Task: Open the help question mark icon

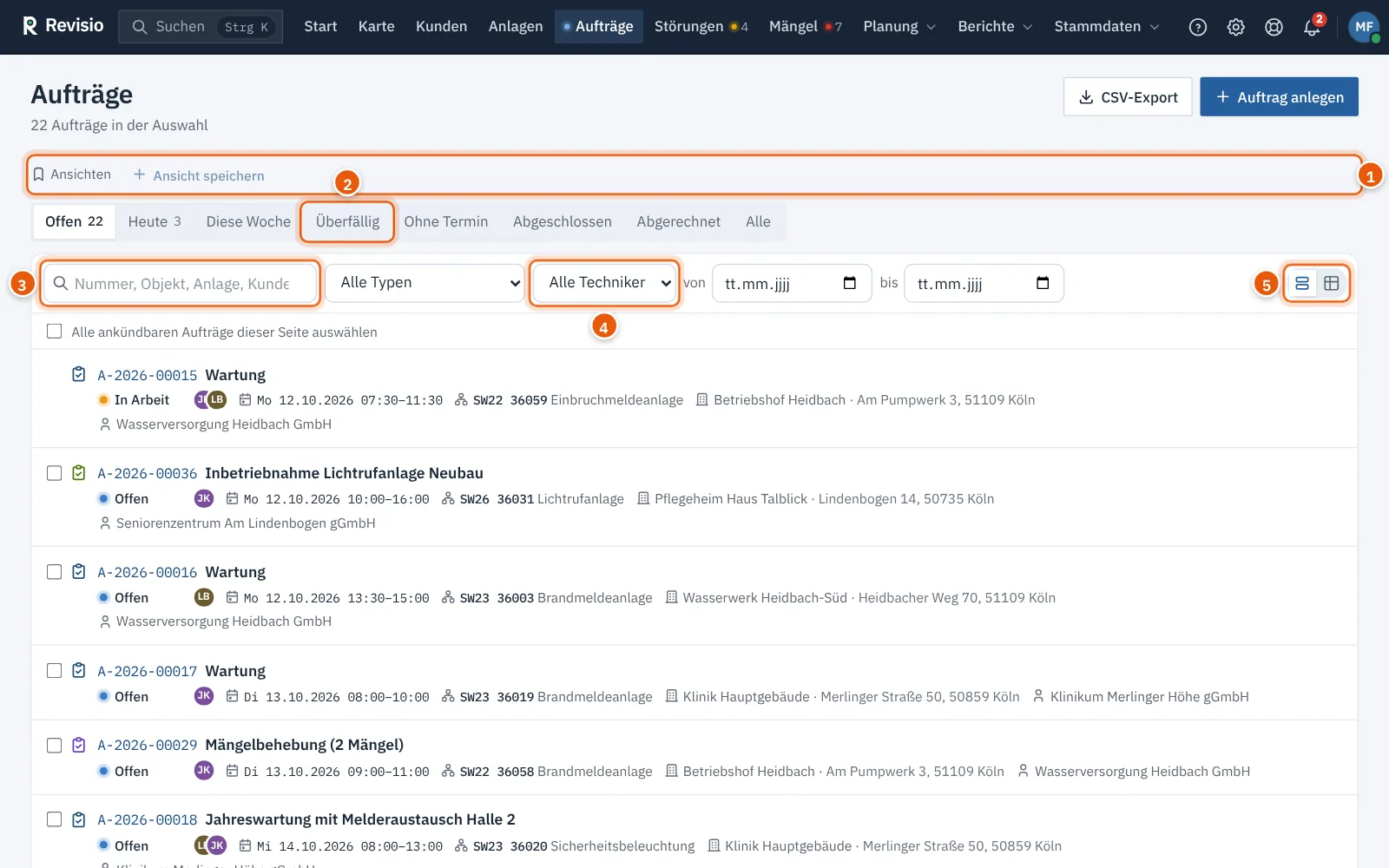Action: point(1198,27)
